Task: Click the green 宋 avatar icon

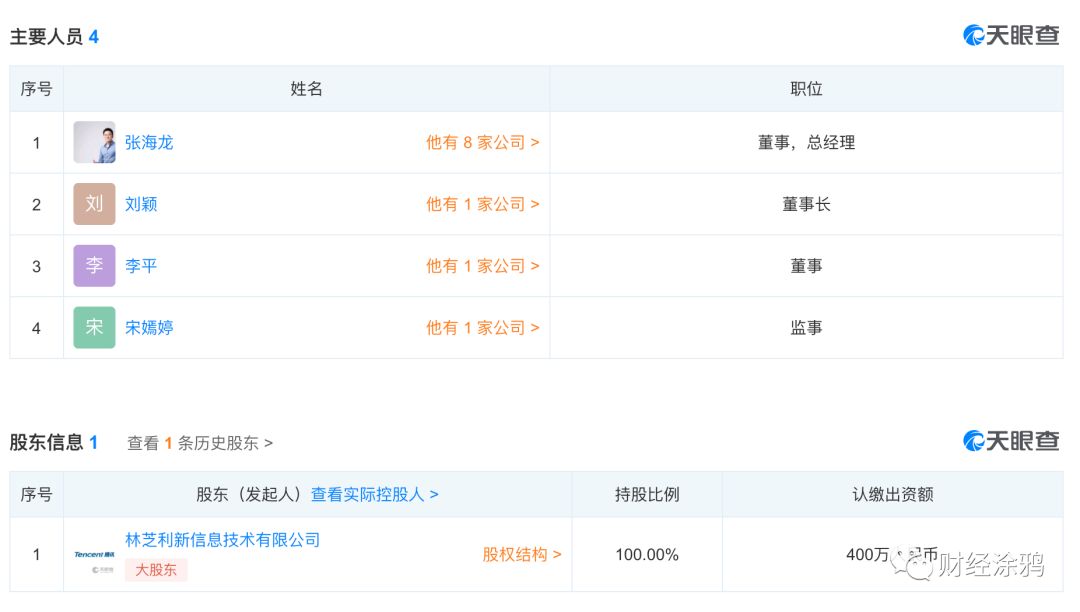Action: pyautogui.click(x=94, y=327)
